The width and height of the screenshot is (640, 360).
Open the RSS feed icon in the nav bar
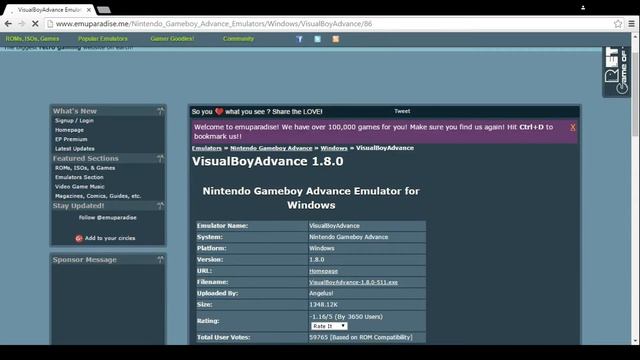tap(336, 39)
